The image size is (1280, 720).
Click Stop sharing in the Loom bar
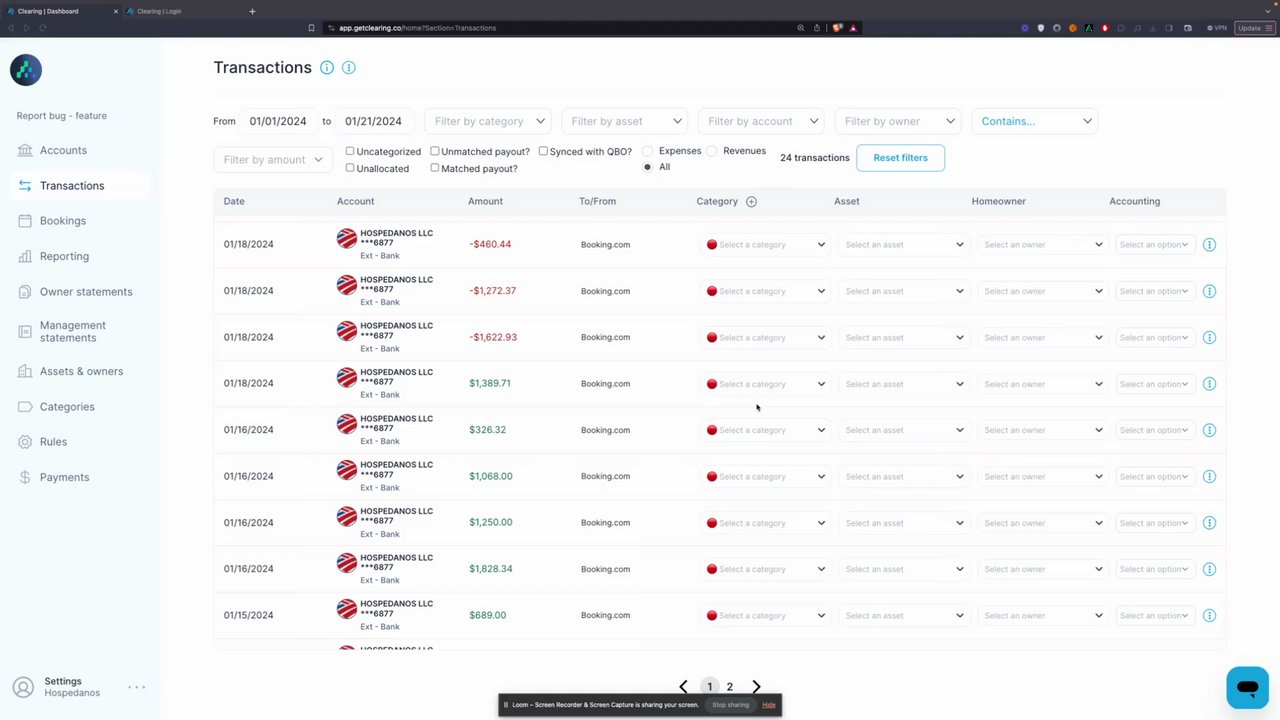730,705
